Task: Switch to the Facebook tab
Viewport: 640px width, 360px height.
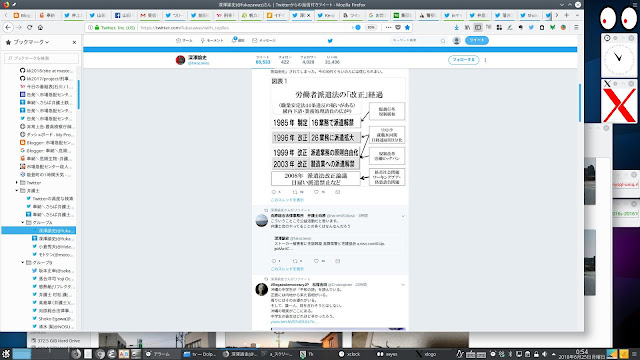Action: coord(124,15)
